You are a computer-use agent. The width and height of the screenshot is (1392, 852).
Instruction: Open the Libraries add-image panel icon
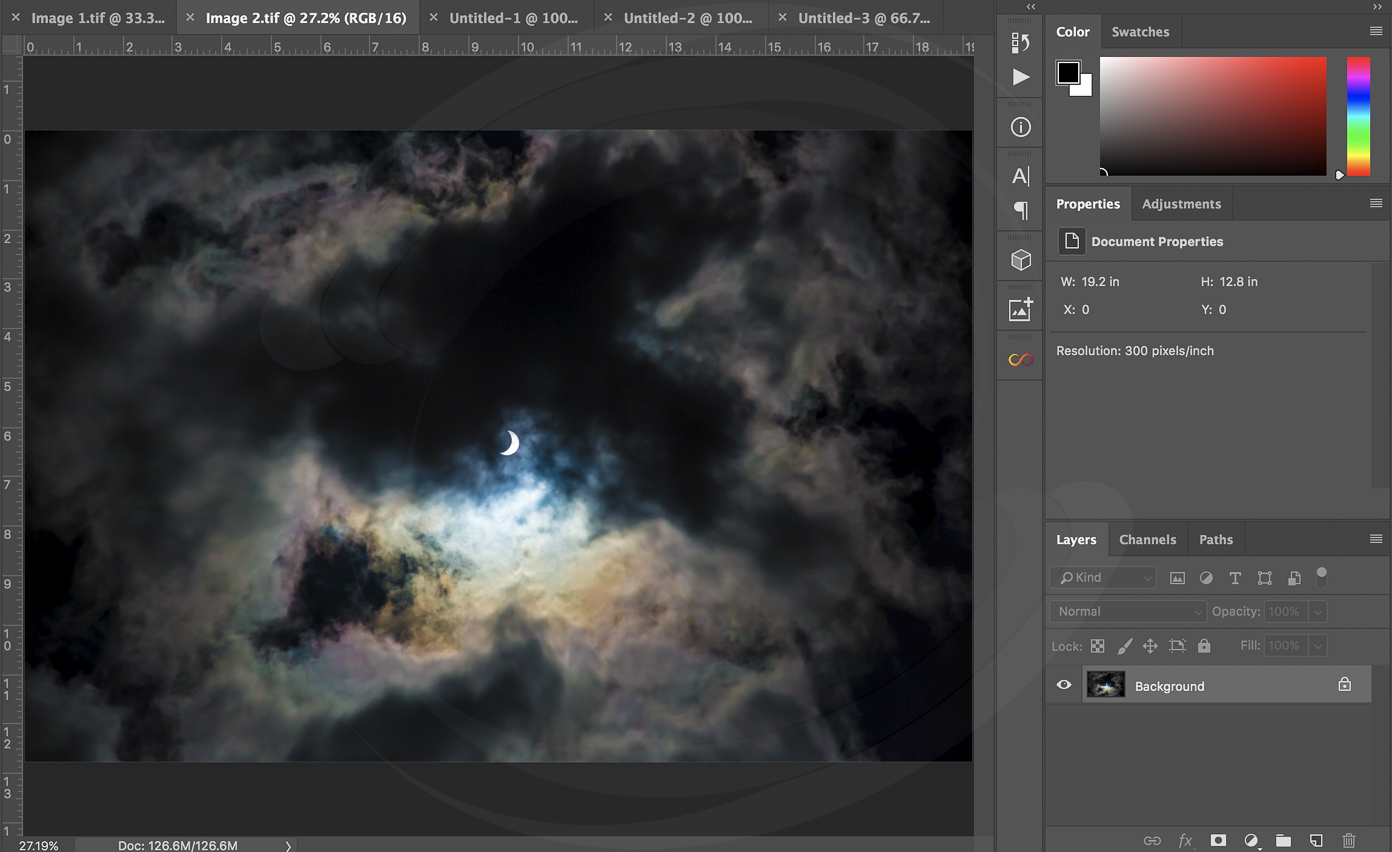(1020, 309)
